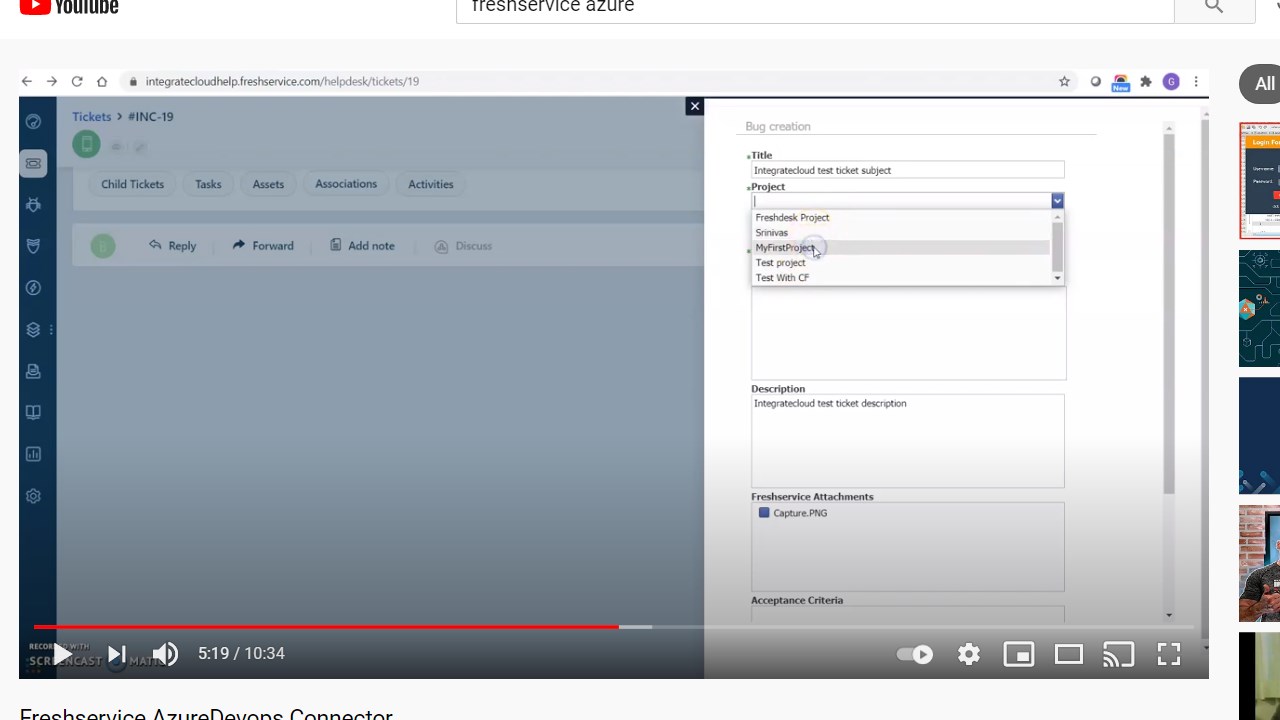Choose Test With CF option
Viewport: 1280px width, 720px height.
(900, 277)
